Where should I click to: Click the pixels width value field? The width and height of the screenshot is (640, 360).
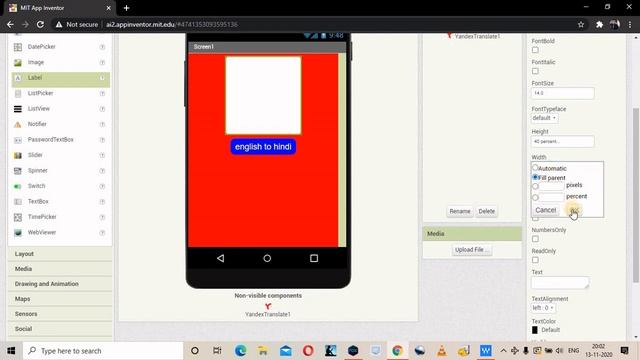(x=551, y=187)
